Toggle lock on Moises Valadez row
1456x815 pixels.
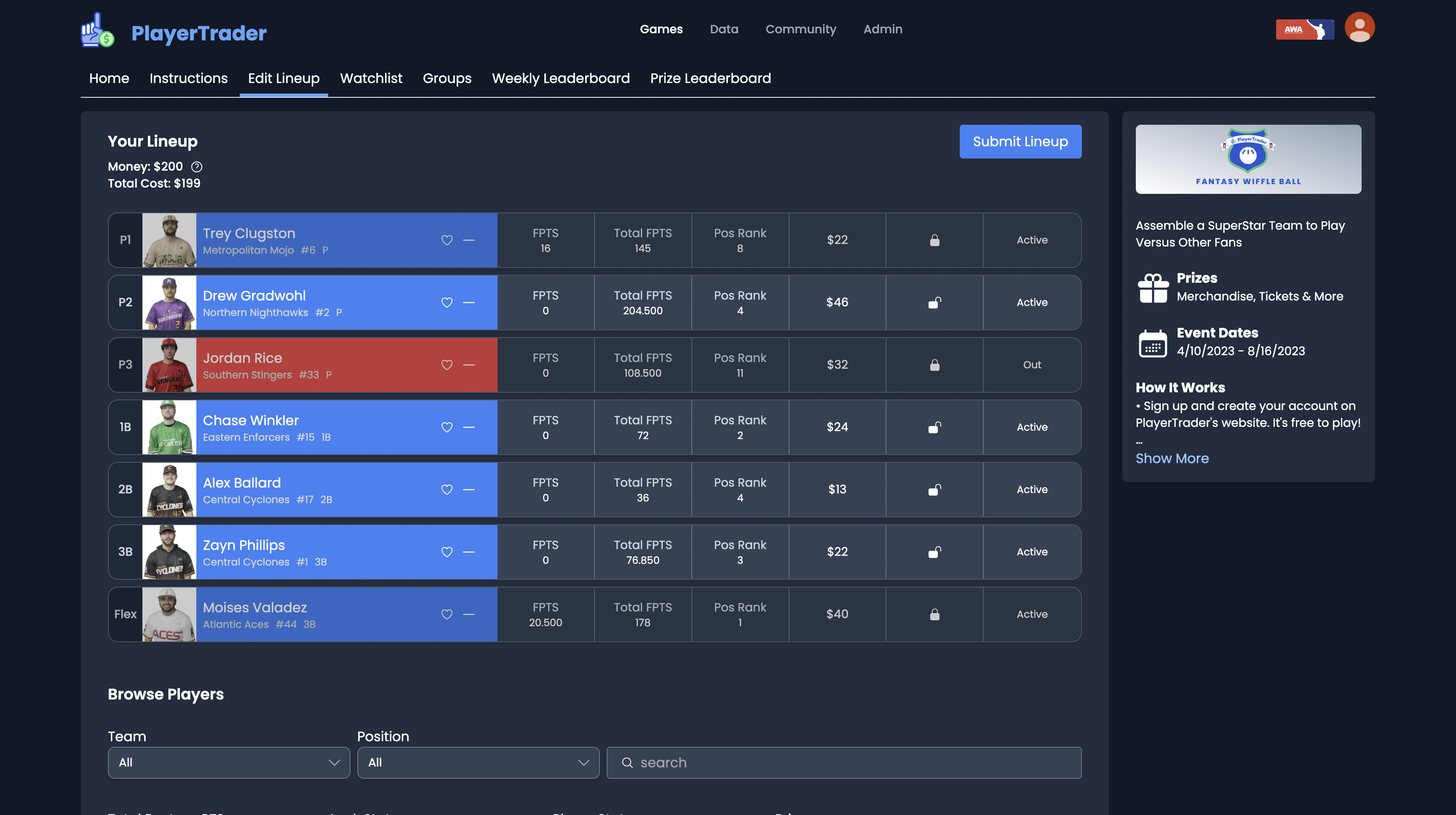pyautogui.click(x=934, y=614)
